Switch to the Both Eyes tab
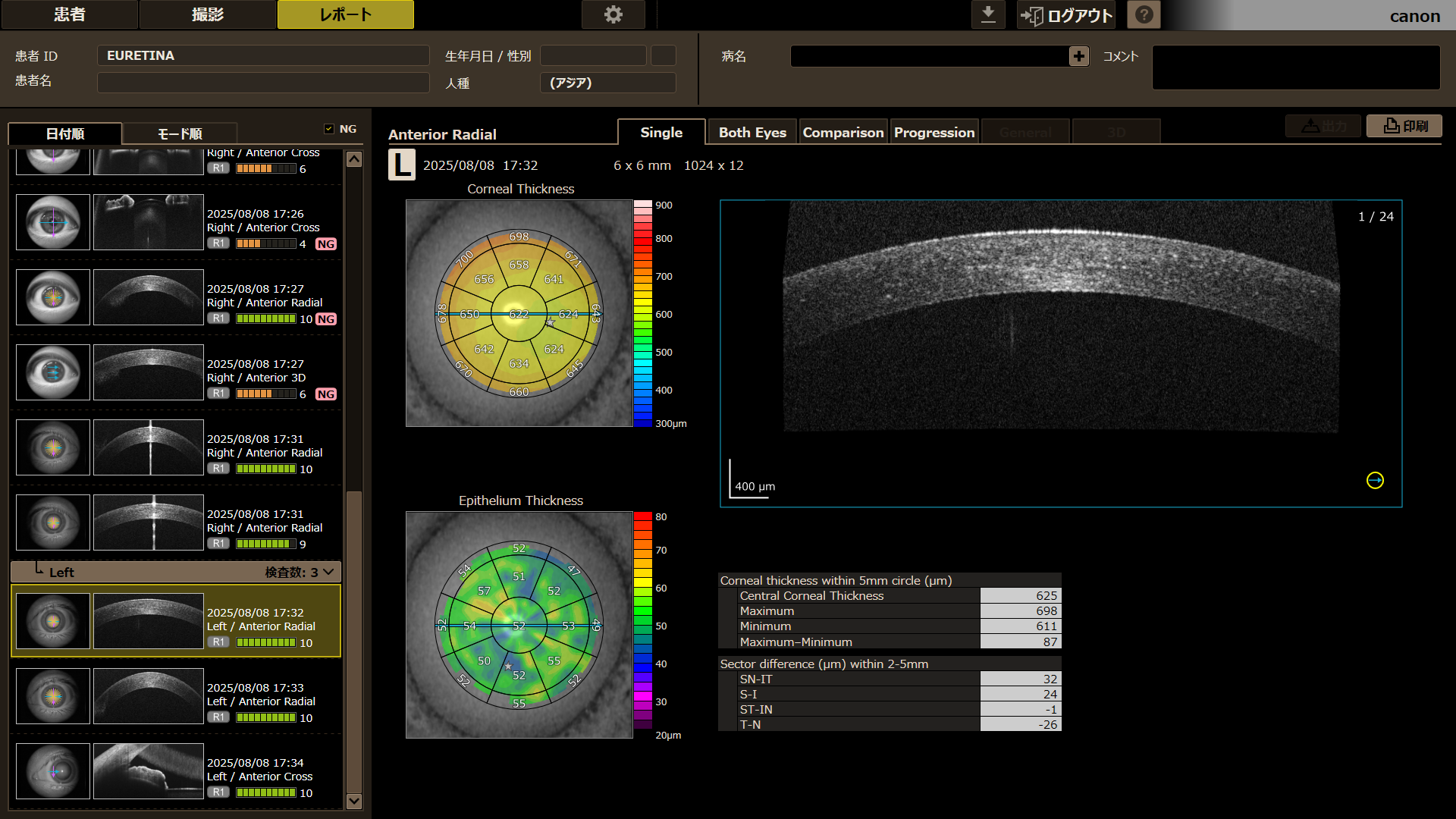1456x819 pixels. pyautogui.click(x=752, y=132)
